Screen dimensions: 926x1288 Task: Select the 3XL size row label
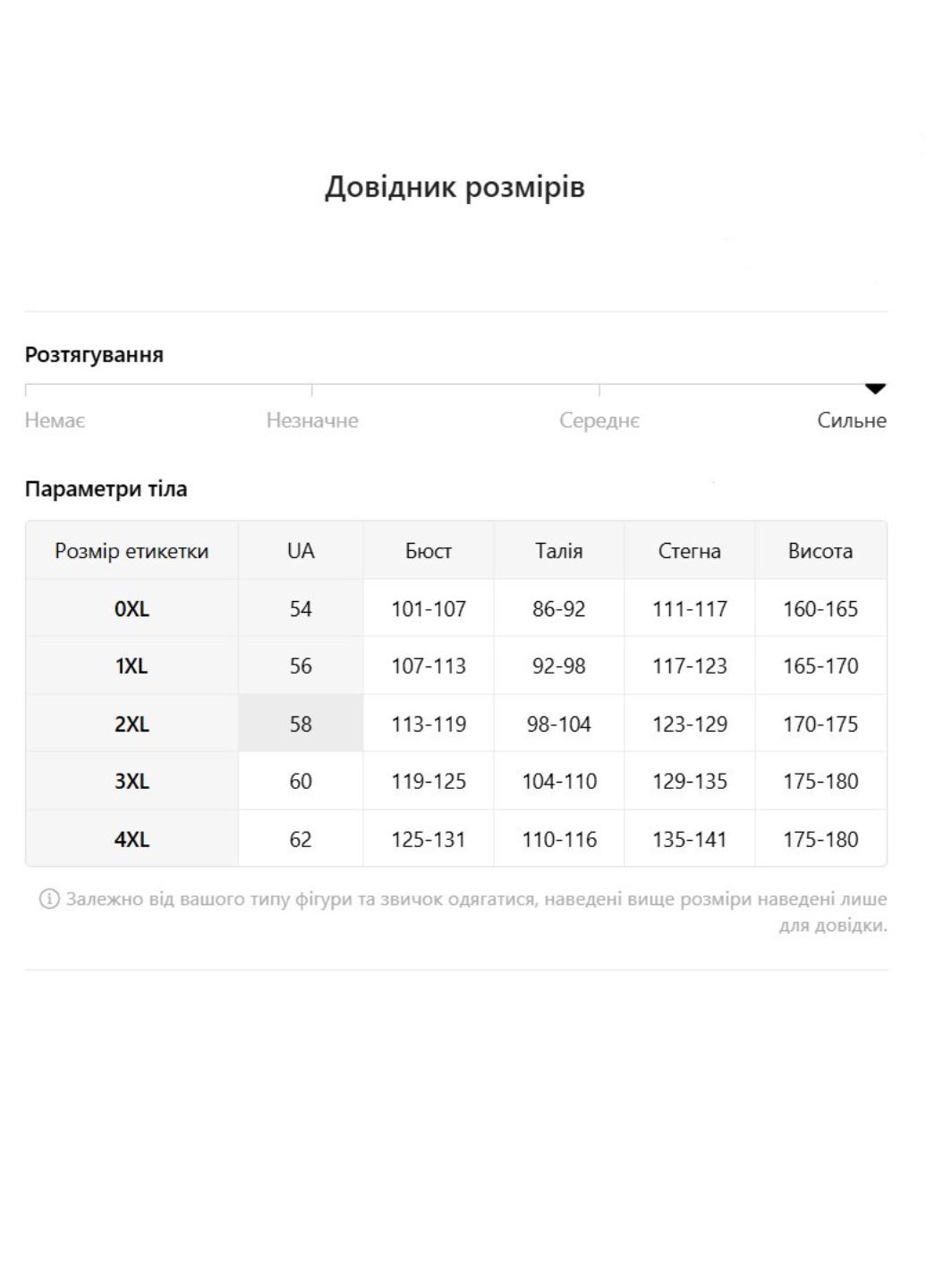[132, 781]
